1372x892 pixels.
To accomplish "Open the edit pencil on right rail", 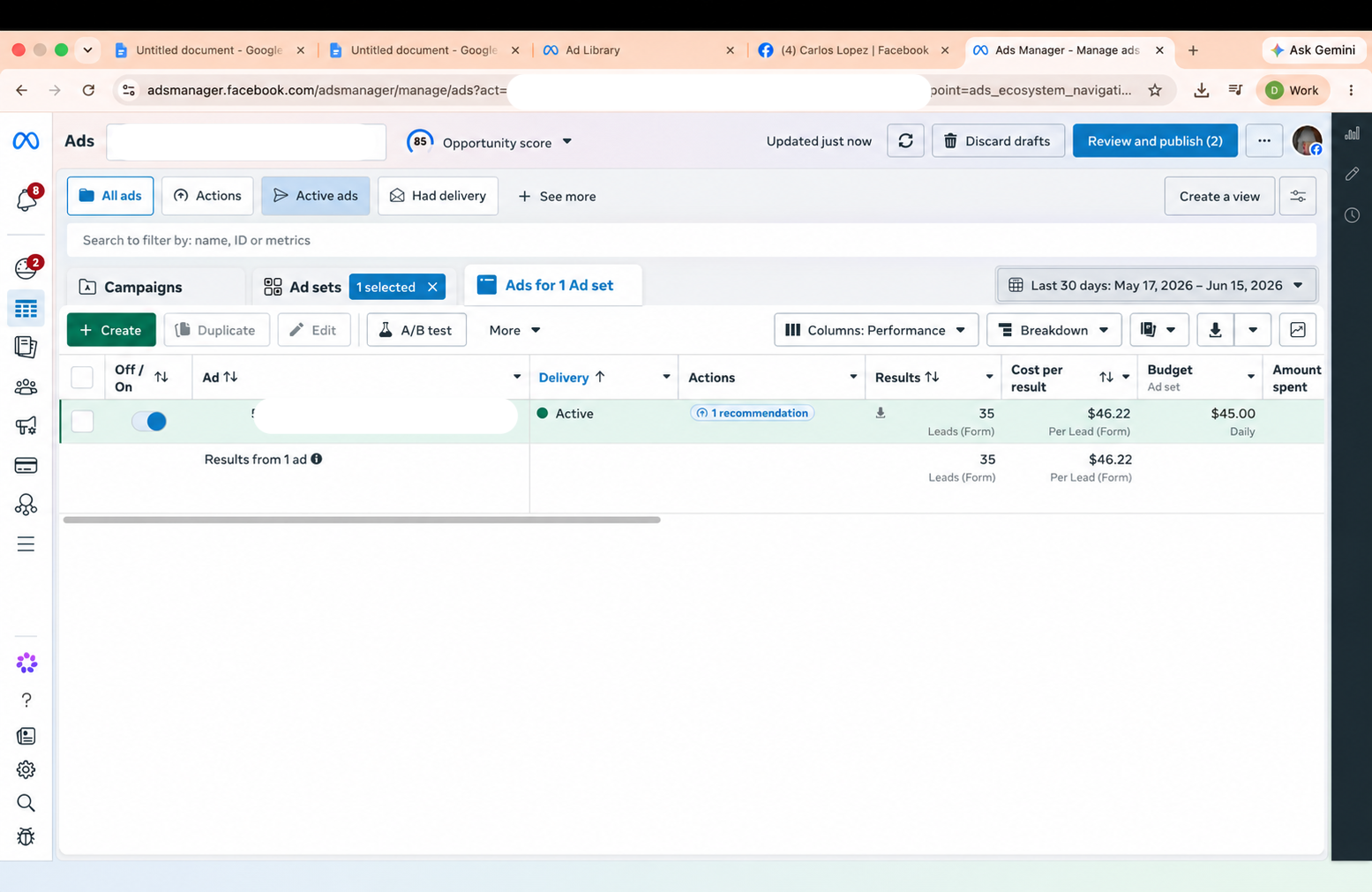I will (1352, 174).
